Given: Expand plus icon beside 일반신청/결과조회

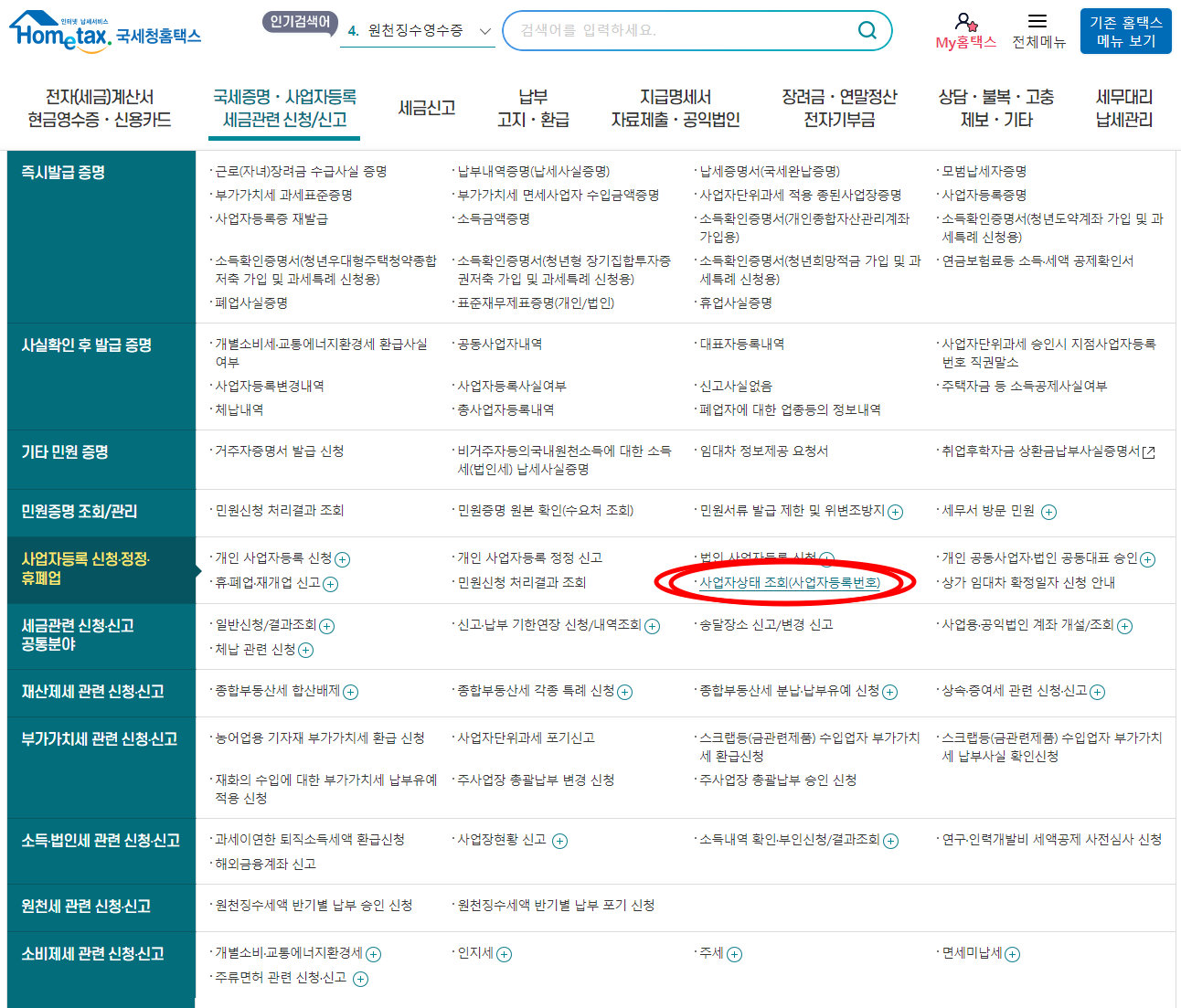Looking at the screenshot, I should (327, 626).
